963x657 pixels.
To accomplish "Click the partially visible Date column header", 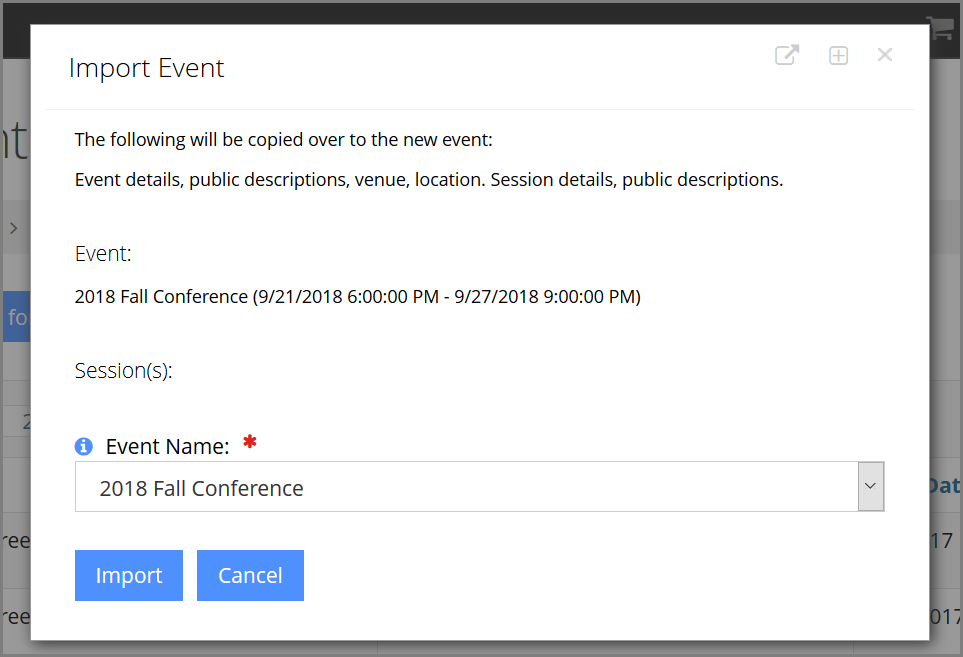I will click(945, 486).
